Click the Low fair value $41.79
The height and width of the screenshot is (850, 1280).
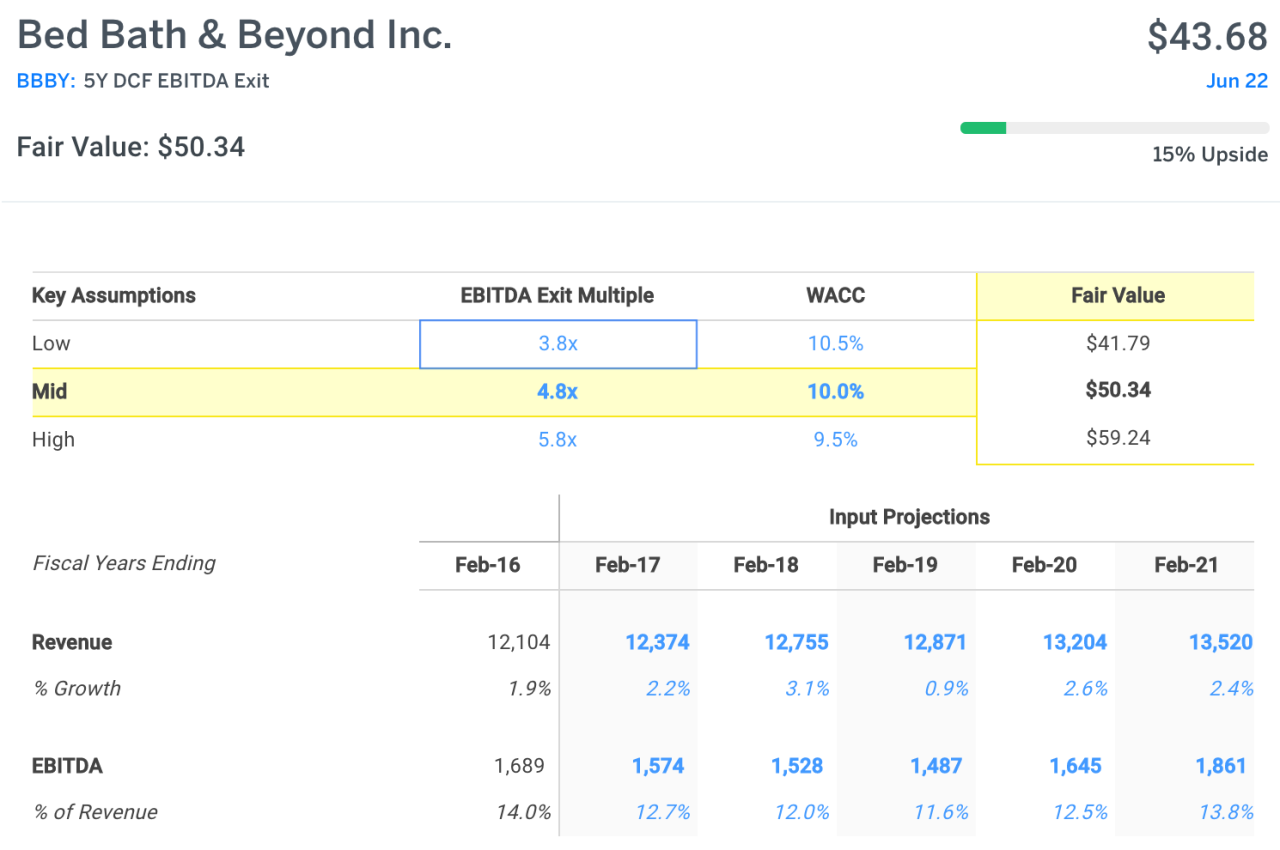1118,344
